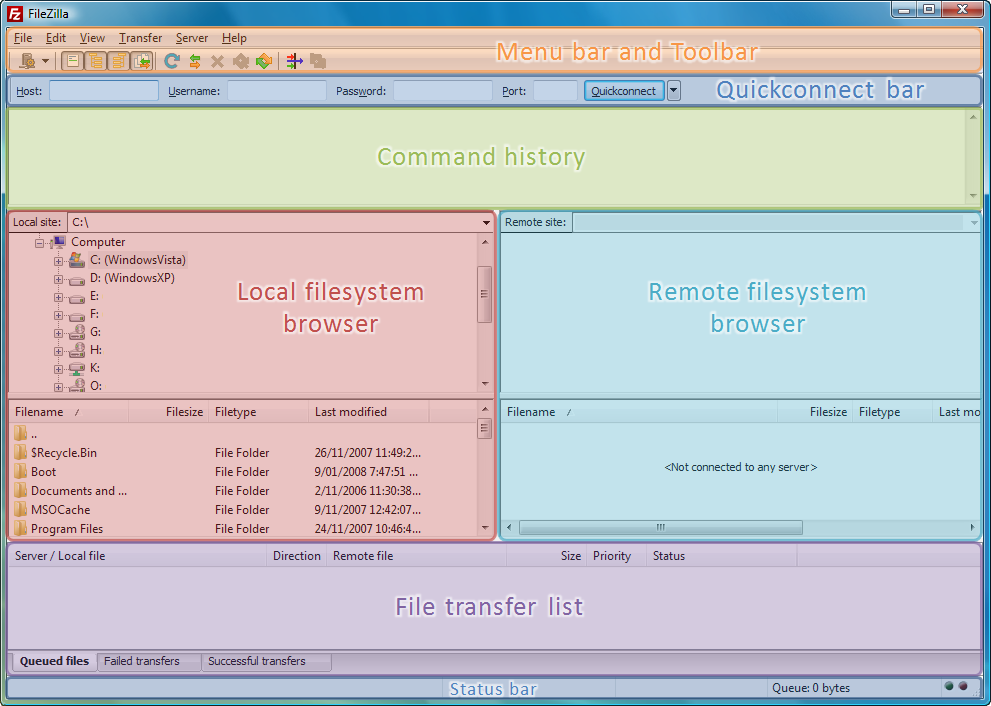This screenshot has width=991, height=706.
Task: Click the Disconnect from server icon
Action: coord(240,61)
